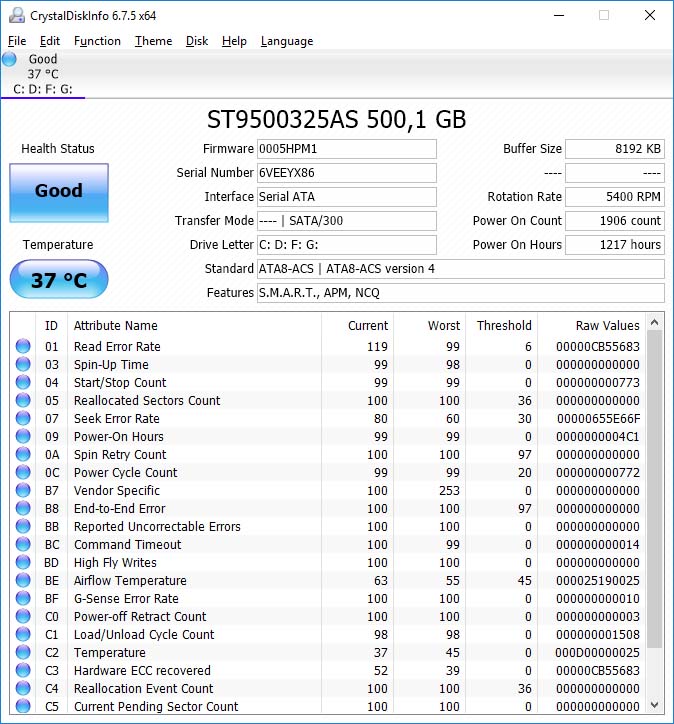The height and width of the screenshot is (724, 674).
Task: Click raw value 00000655E66F for Seek Error Rate
Action: tap(598, 418)
